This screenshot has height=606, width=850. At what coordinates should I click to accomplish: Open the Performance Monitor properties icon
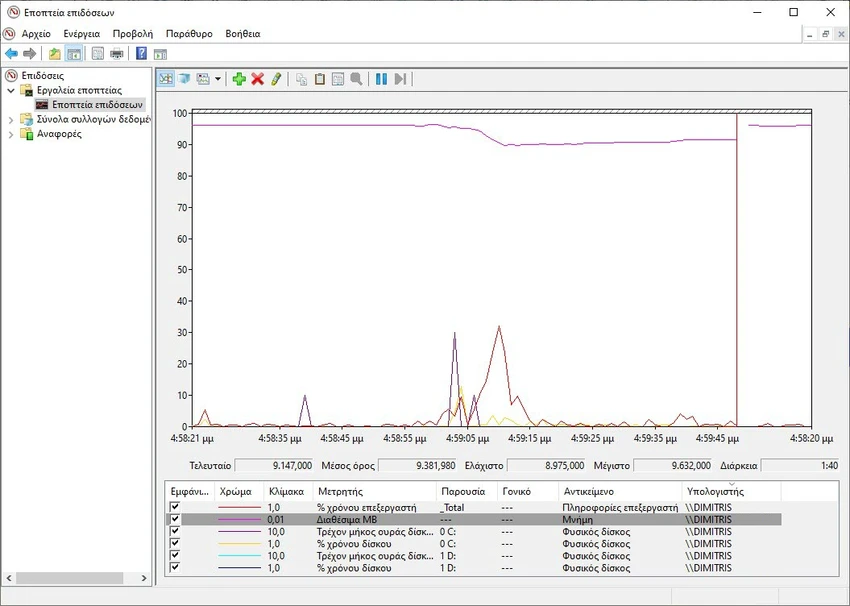point(337,79)
